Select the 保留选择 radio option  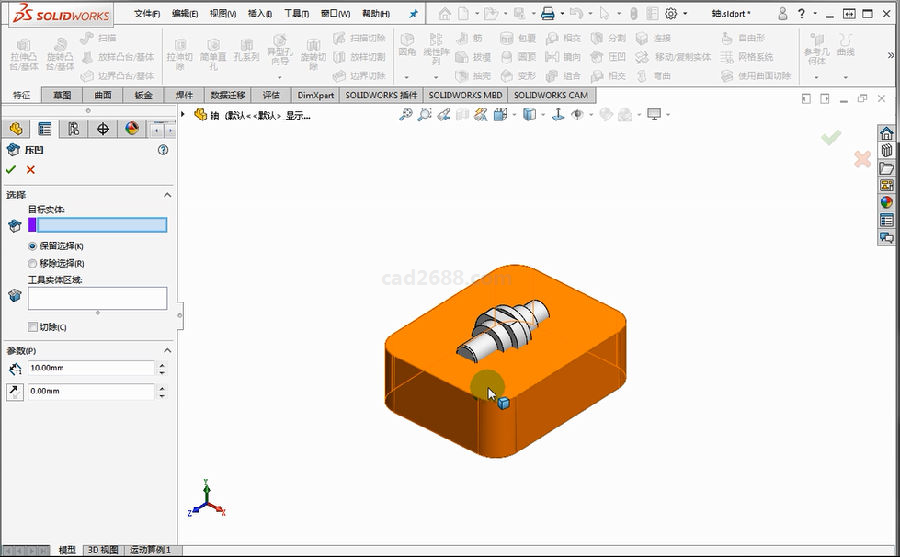tap(33, 246)
